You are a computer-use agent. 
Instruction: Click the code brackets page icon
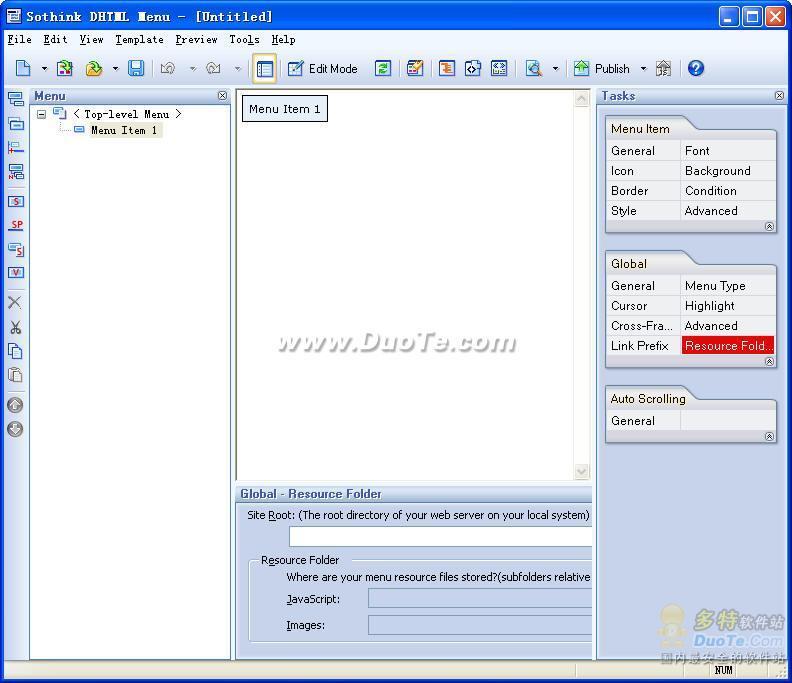473,68
